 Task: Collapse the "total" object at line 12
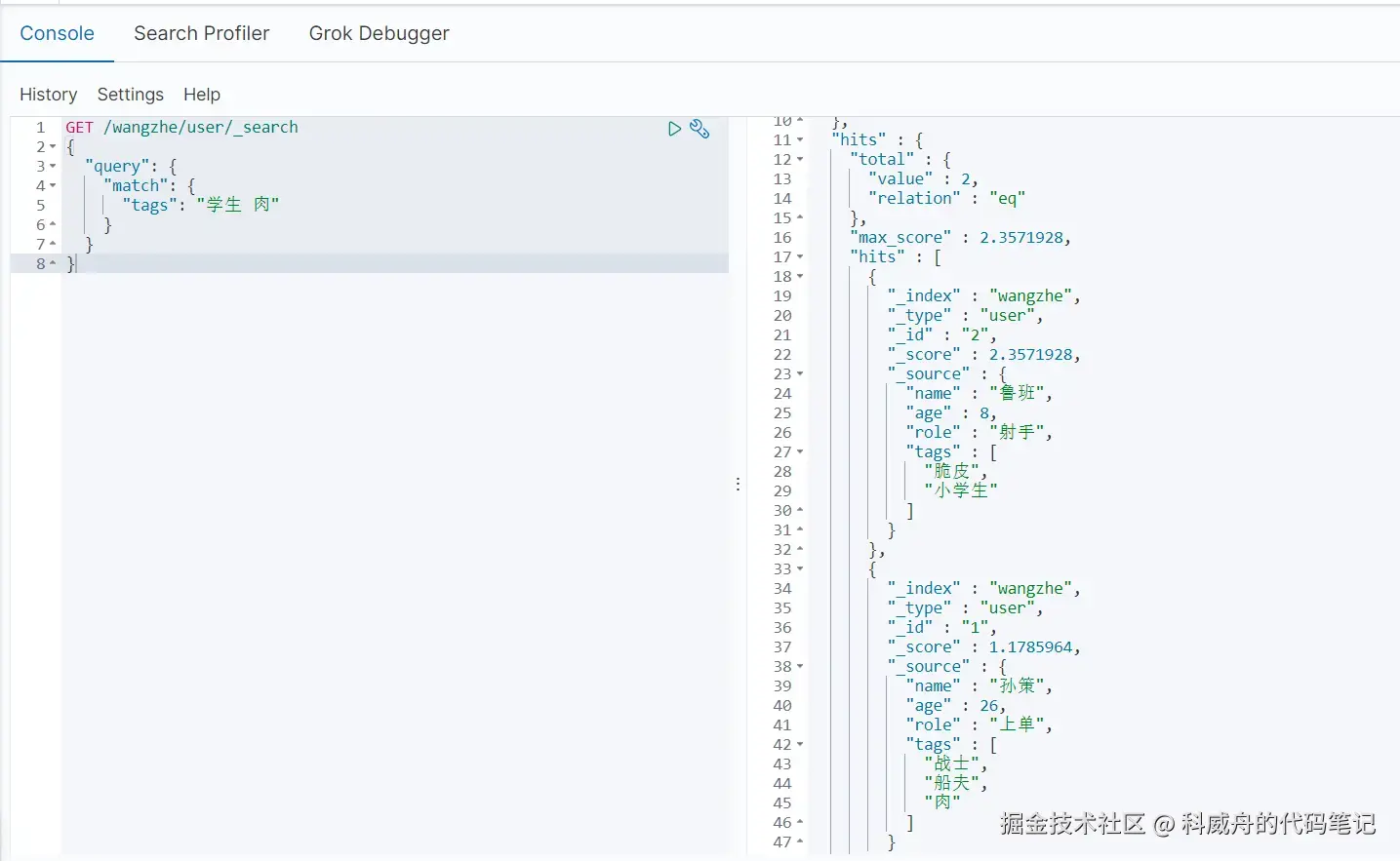800,160
